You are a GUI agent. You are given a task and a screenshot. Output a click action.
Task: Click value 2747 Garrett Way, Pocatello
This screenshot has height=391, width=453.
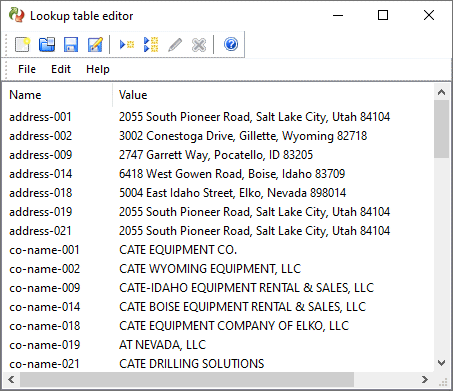(216, 155)
